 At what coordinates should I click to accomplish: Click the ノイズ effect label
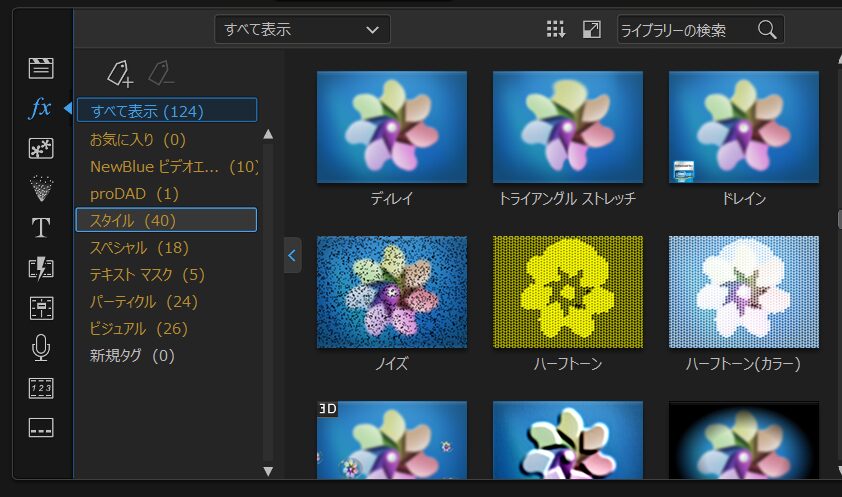[x=391, y=363]
